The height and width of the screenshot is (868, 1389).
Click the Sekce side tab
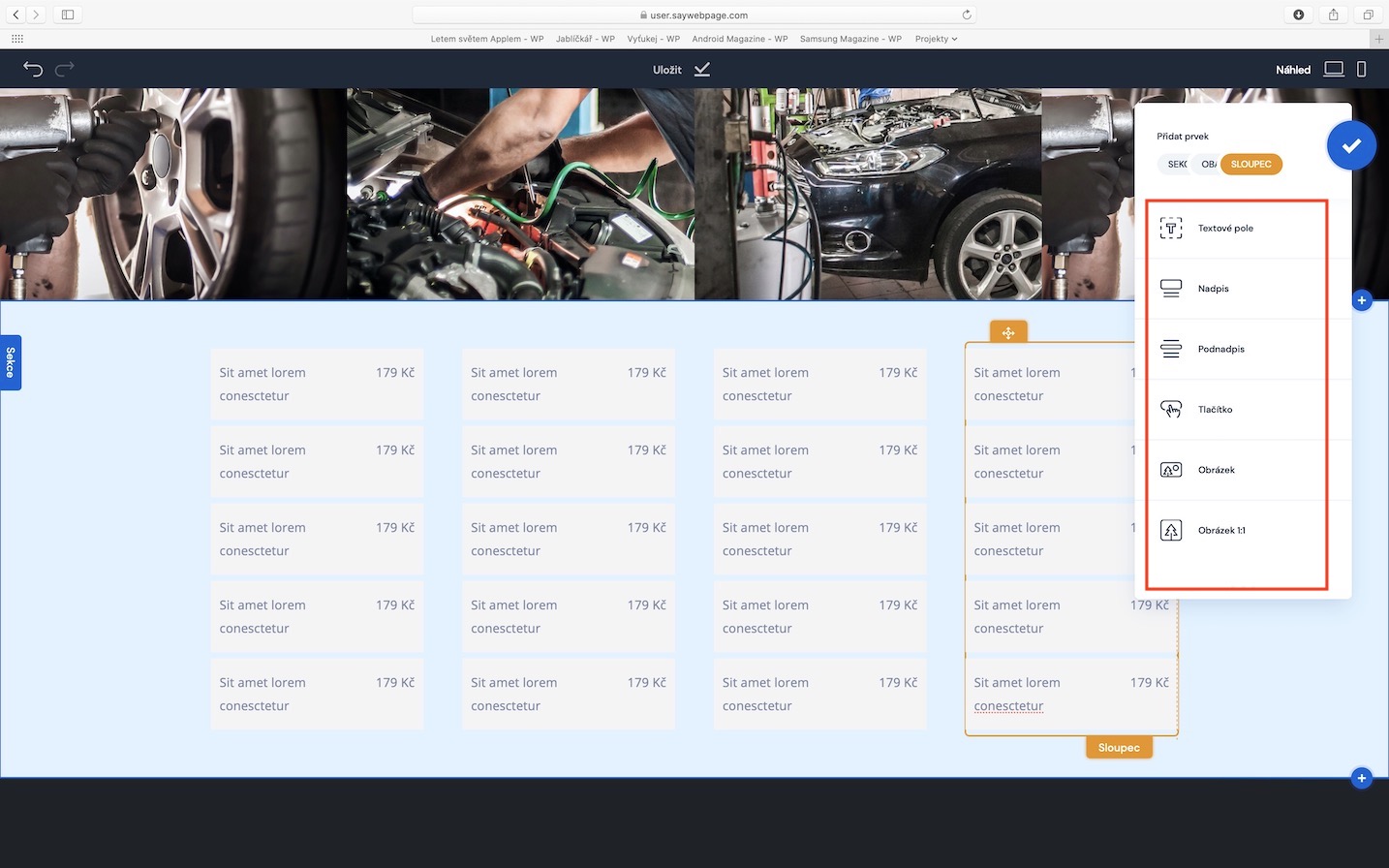click(x=11, y=362)
